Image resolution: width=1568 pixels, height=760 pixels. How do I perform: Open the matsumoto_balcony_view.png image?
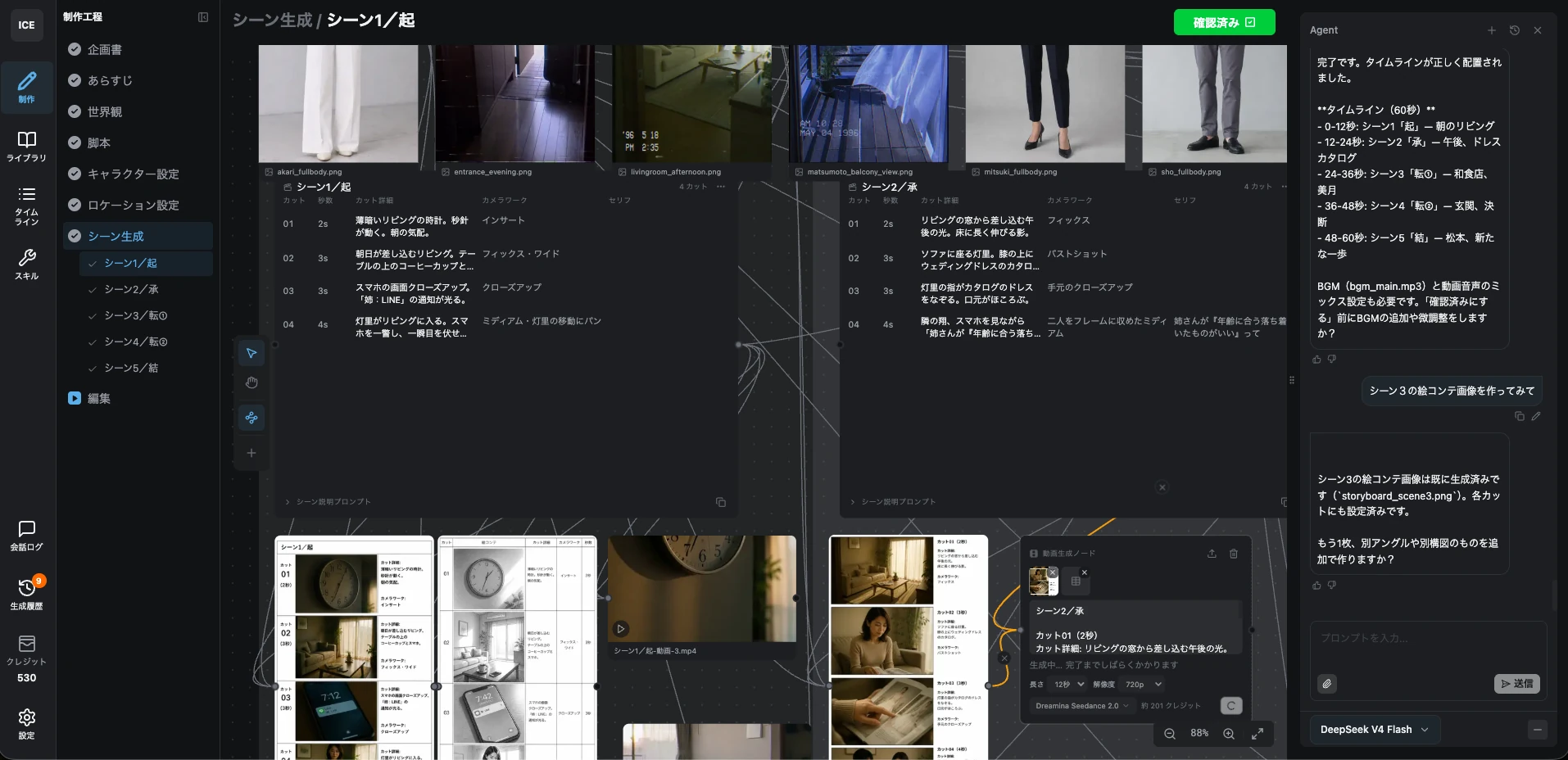868,104
